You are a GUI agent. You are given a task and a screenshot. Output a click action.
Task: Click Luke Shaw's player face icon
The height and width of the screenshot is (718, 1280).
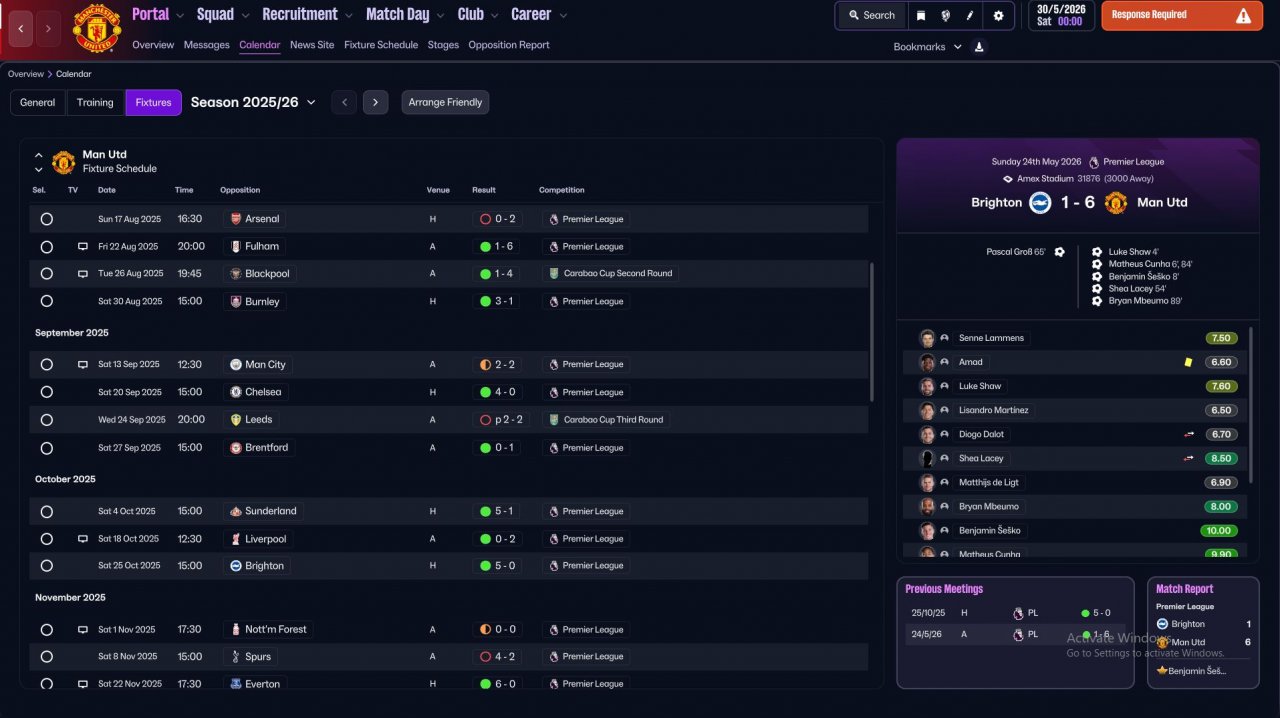(927, 386)
